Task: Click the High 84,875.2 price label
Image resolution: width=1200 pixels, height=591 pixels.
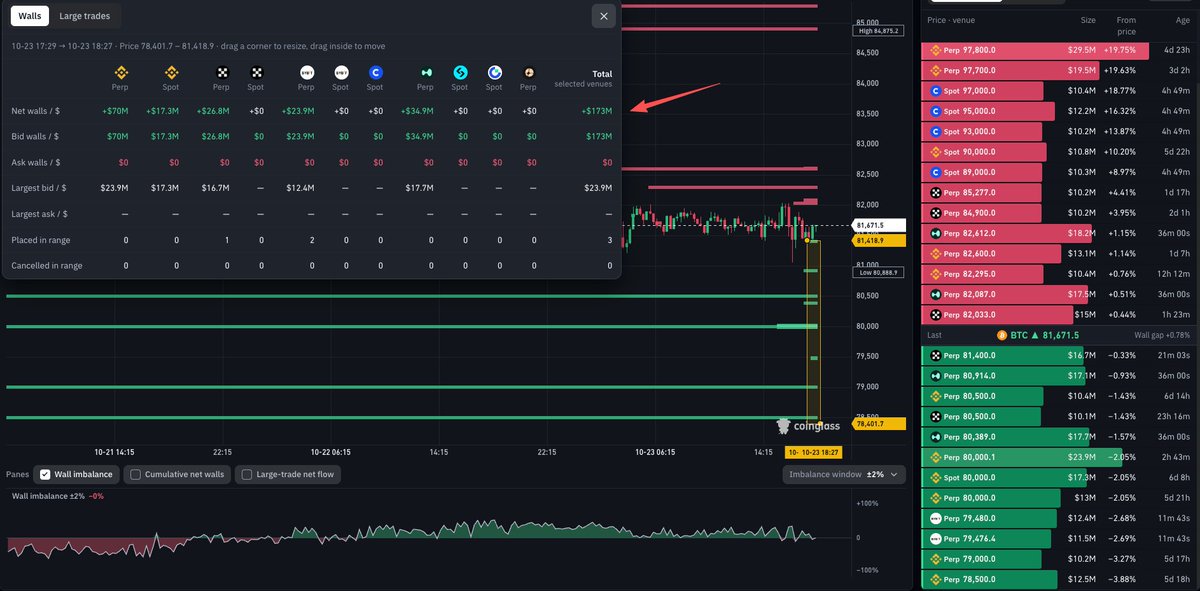Action: (879, 31)
